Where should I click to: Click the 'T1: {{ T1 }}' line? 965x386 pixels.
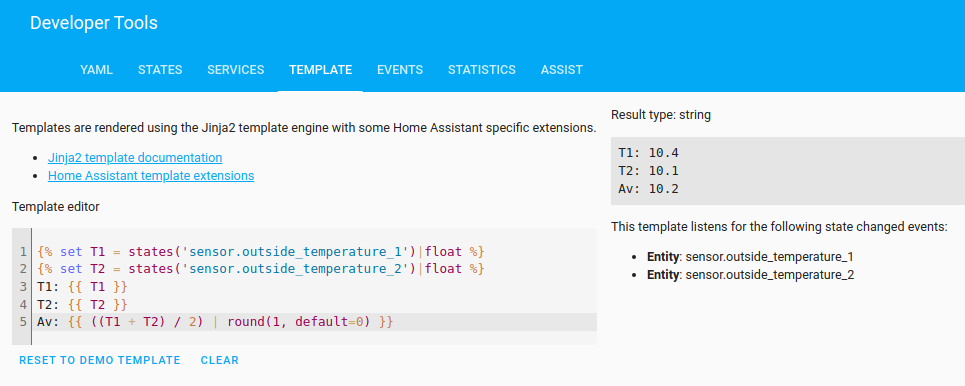click(82, 287)
